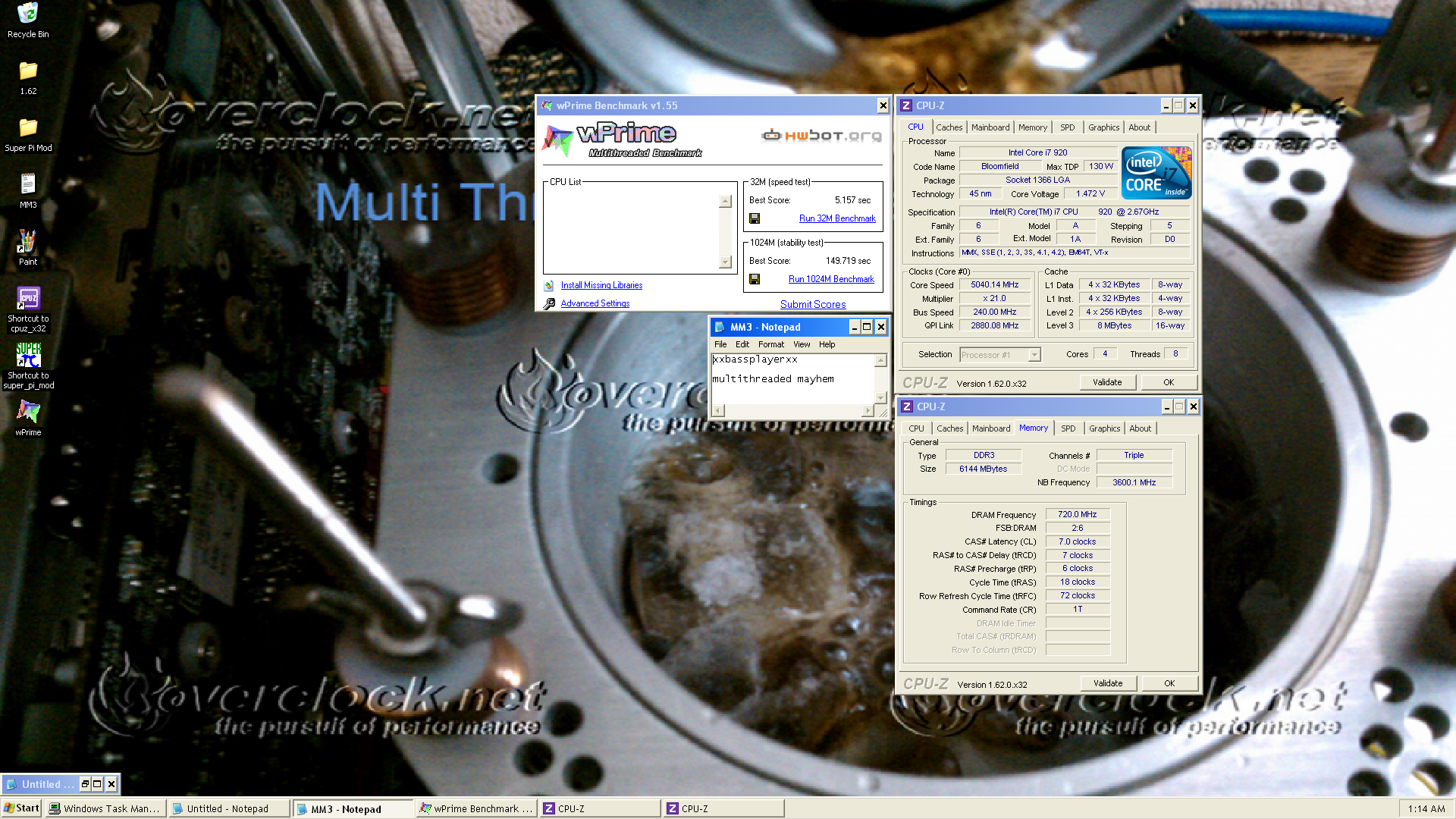Open the Edit menu in MM3 Notepad
1456x819 pixels.
click(x=742, y=344)
